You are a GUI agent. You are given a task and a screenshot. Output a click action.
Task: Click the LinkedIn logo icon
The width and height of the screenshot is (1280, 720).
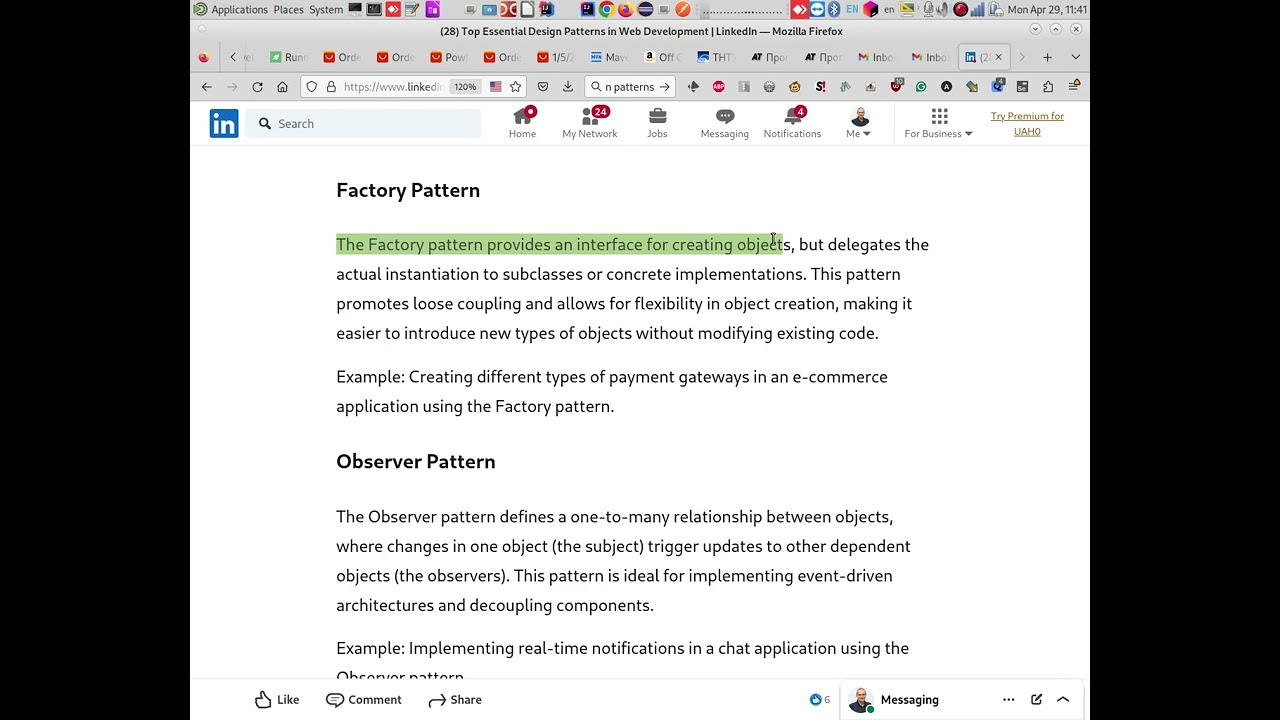[x=224, y=123]
